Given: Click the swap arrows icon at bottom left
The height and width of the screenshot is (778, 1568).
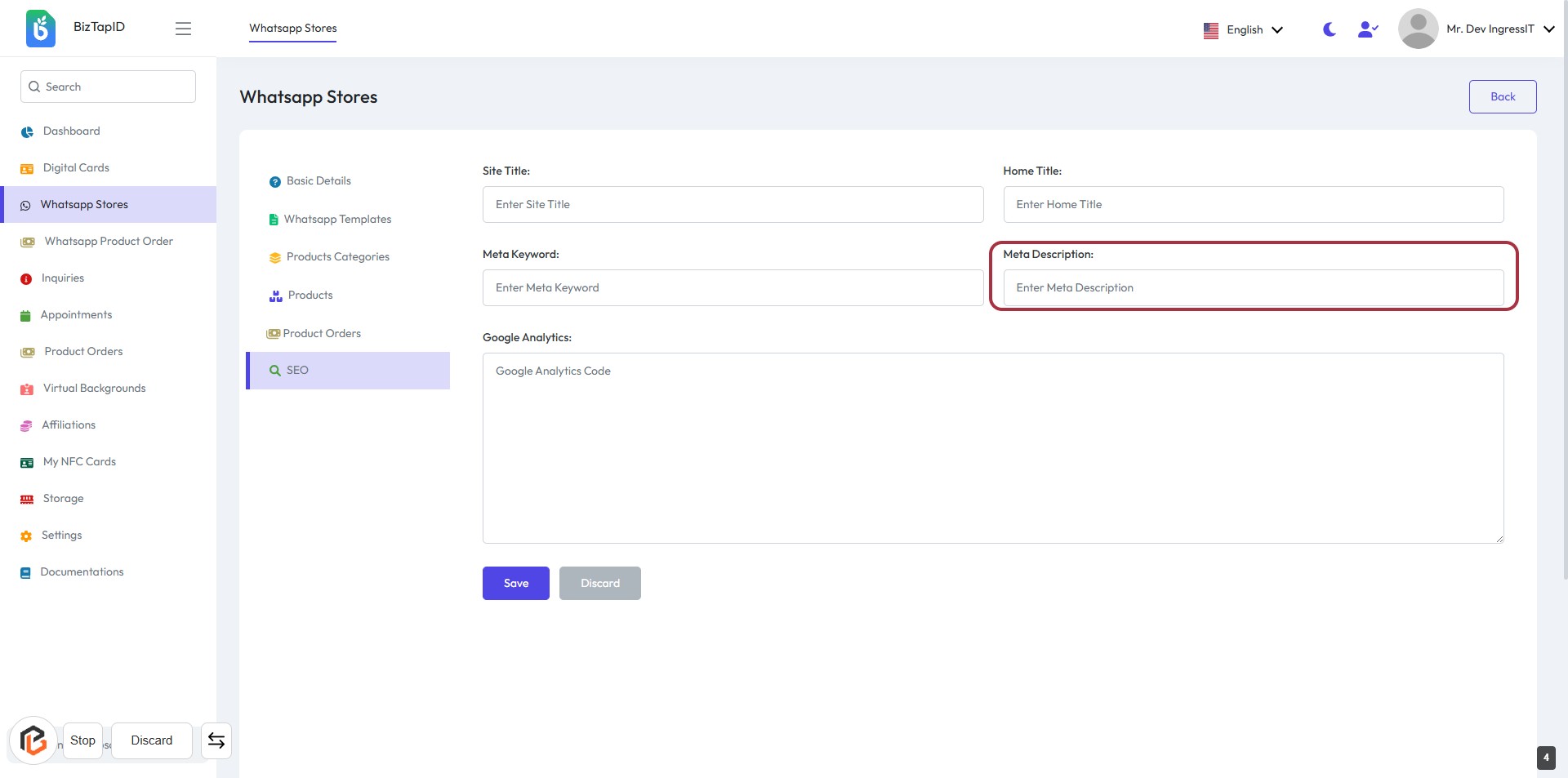Looking at the screenshot, I should 216,740.
